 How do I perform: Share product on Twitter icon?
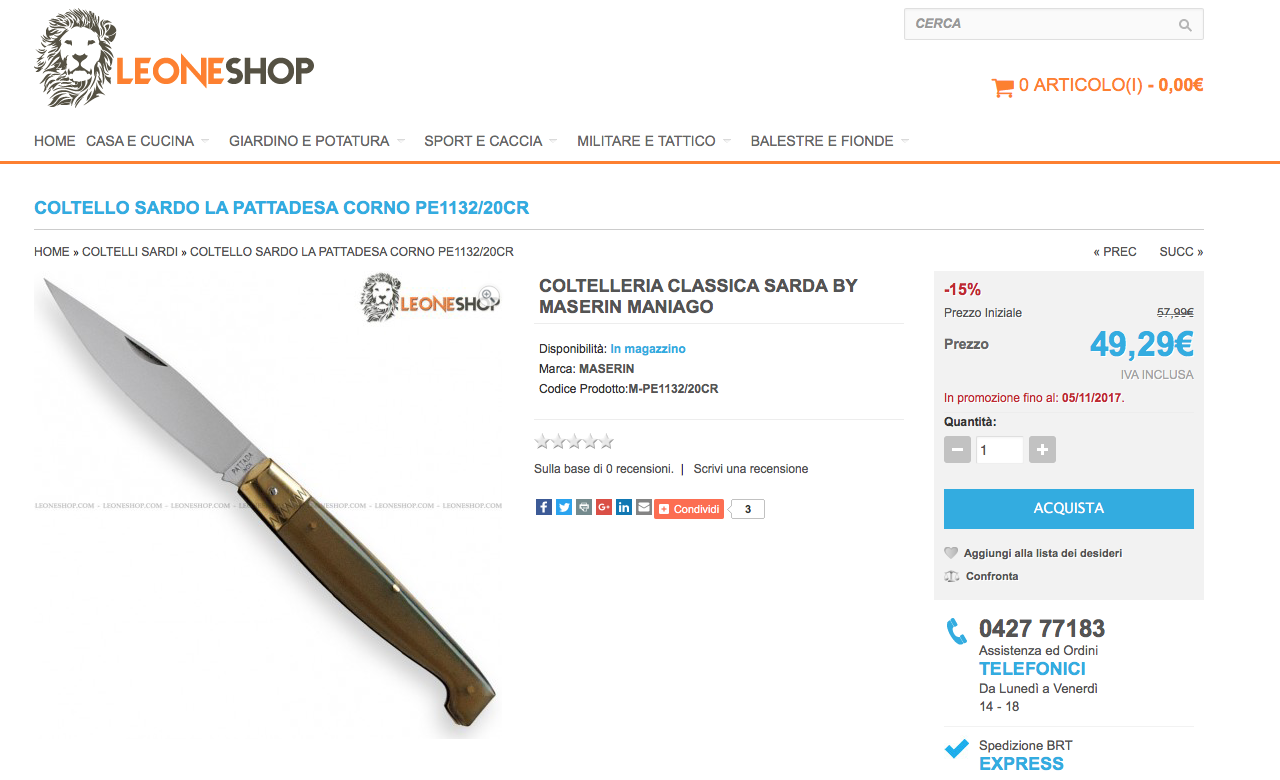click(x=564, y=507)
